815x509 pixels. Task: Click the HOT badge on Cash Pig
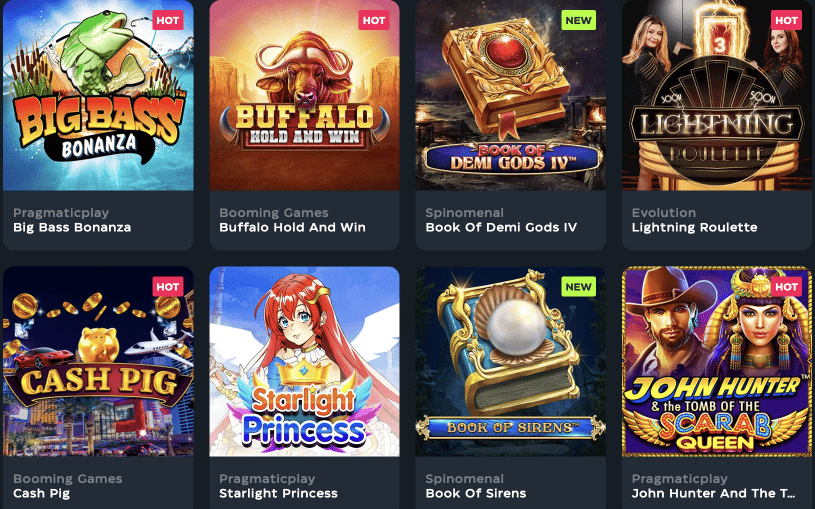pos(168,286)
